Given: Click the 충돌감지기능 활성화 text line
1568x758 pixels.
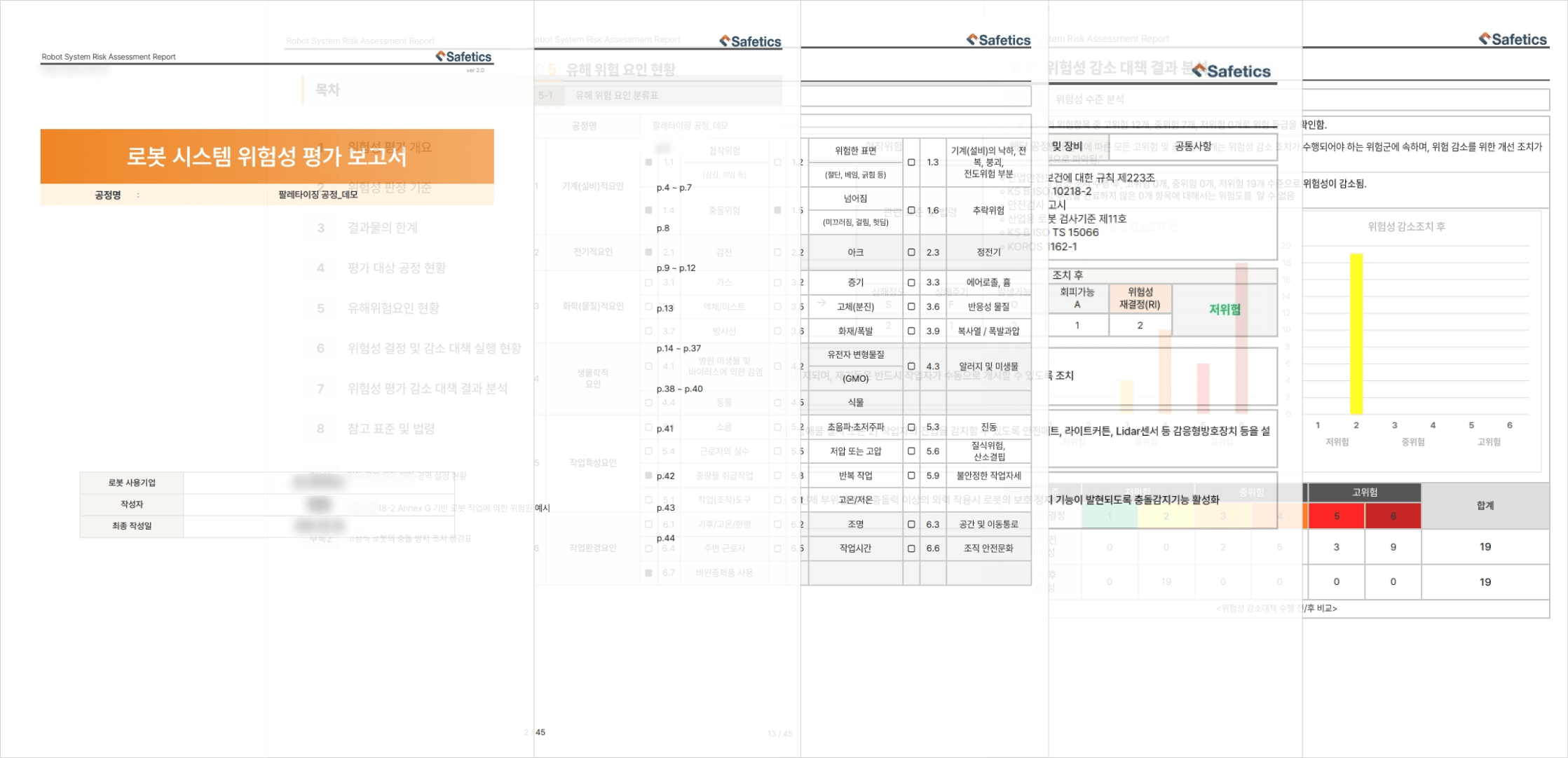Looking at the screenshot, I should 1136,499.
